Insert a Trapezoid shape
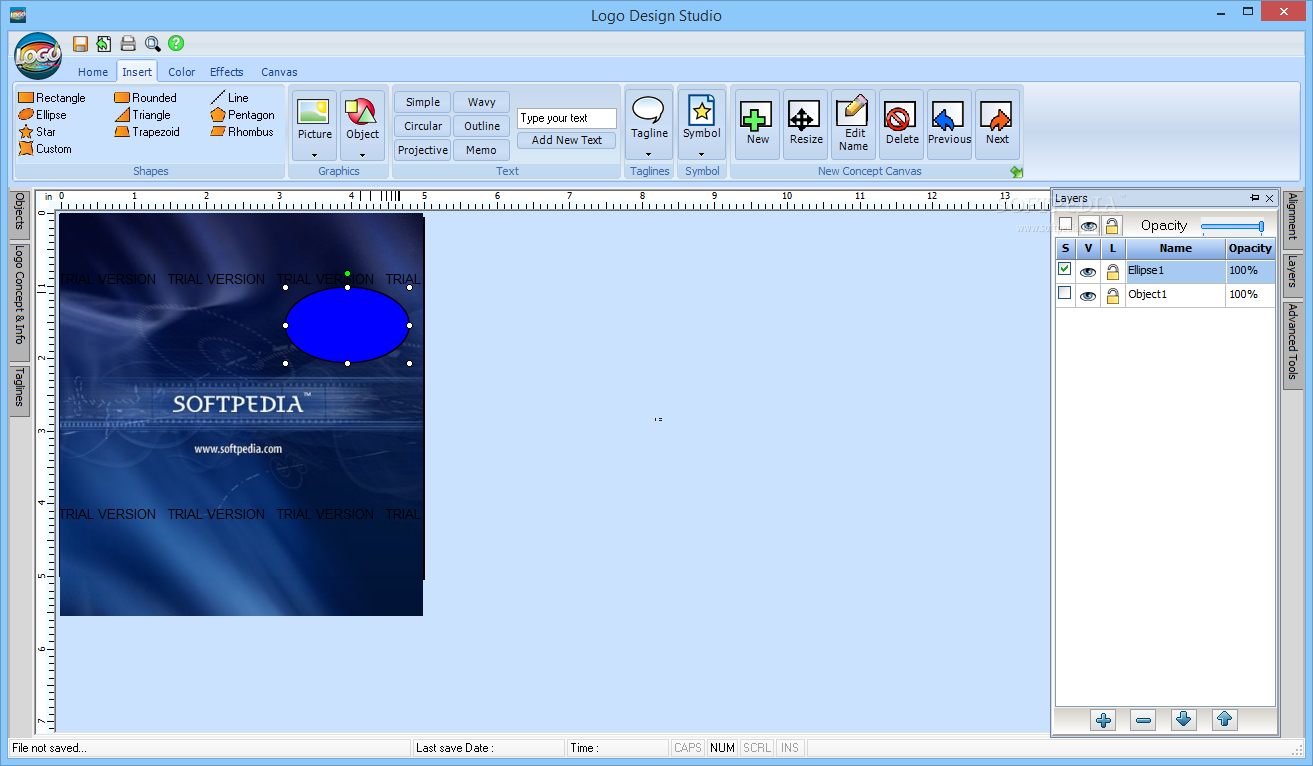The height and width of the screenshot is (766, 1313). pyautogui.click(x=147, y=132)
